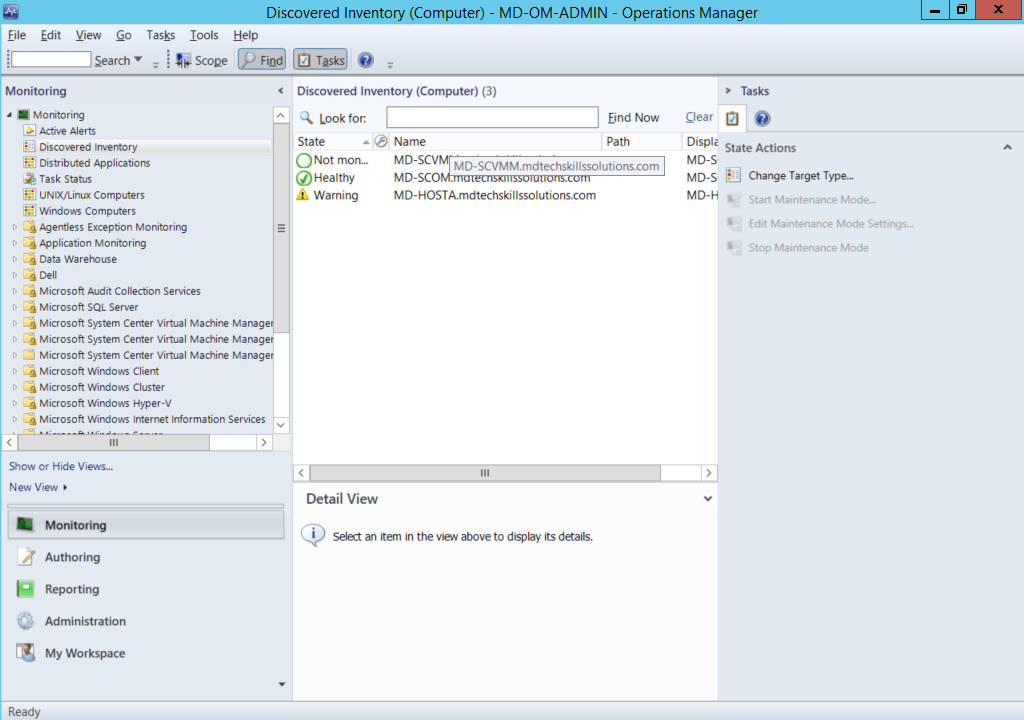Screen dimensions: 1024x720
Task: Open the File menu
Action: pyautogui.click(x=17, y=35)
